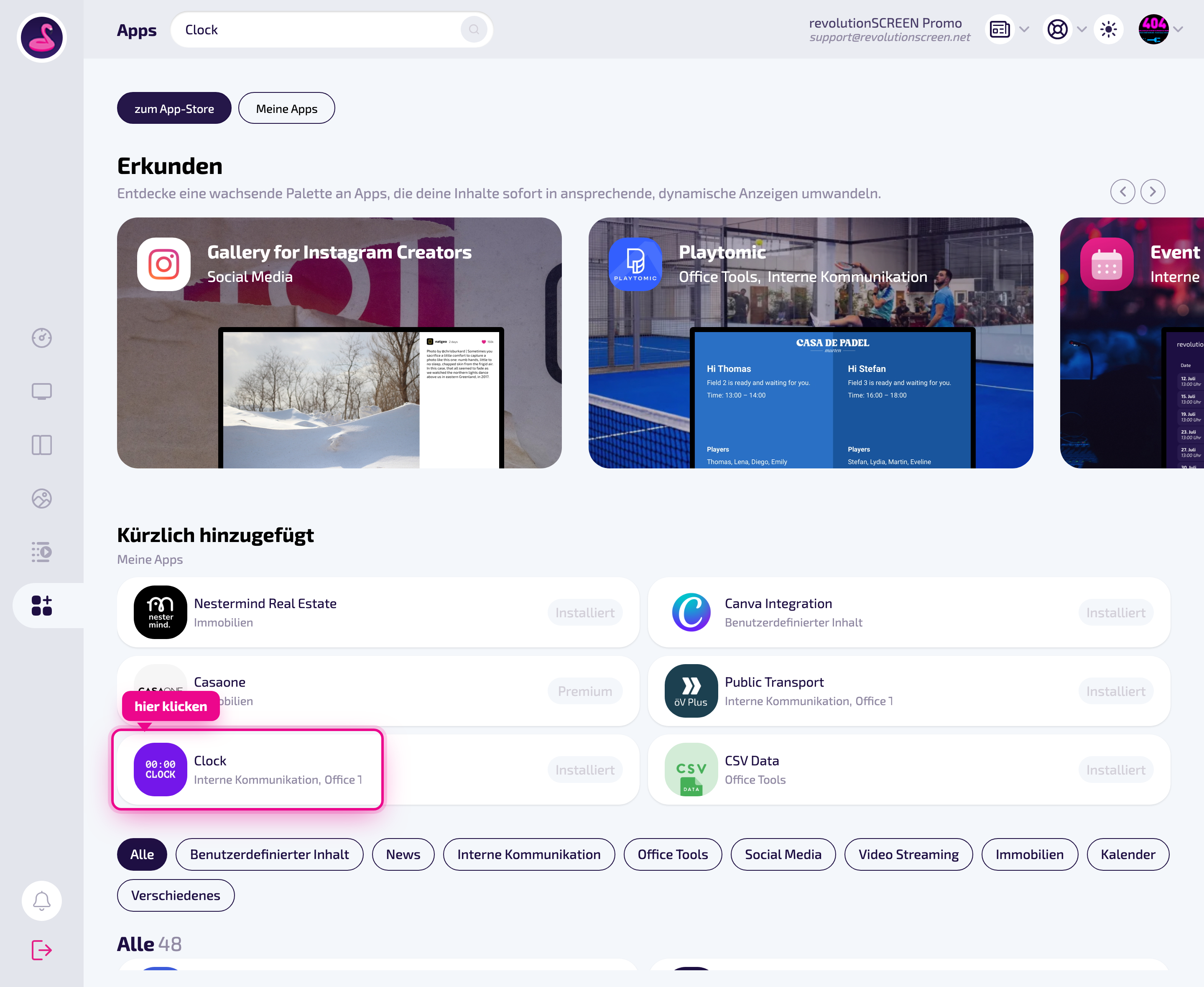Open the notifications bell icon

tap(41, 900)
